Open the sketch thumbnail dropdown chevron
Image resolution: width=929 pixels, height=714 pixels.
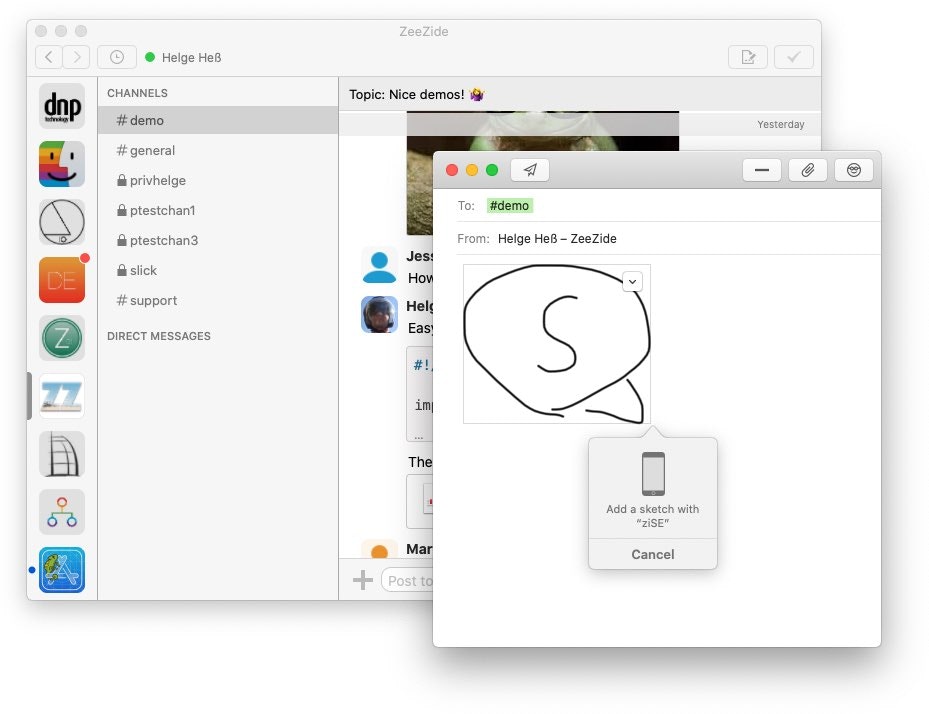(x=632, y=281)
